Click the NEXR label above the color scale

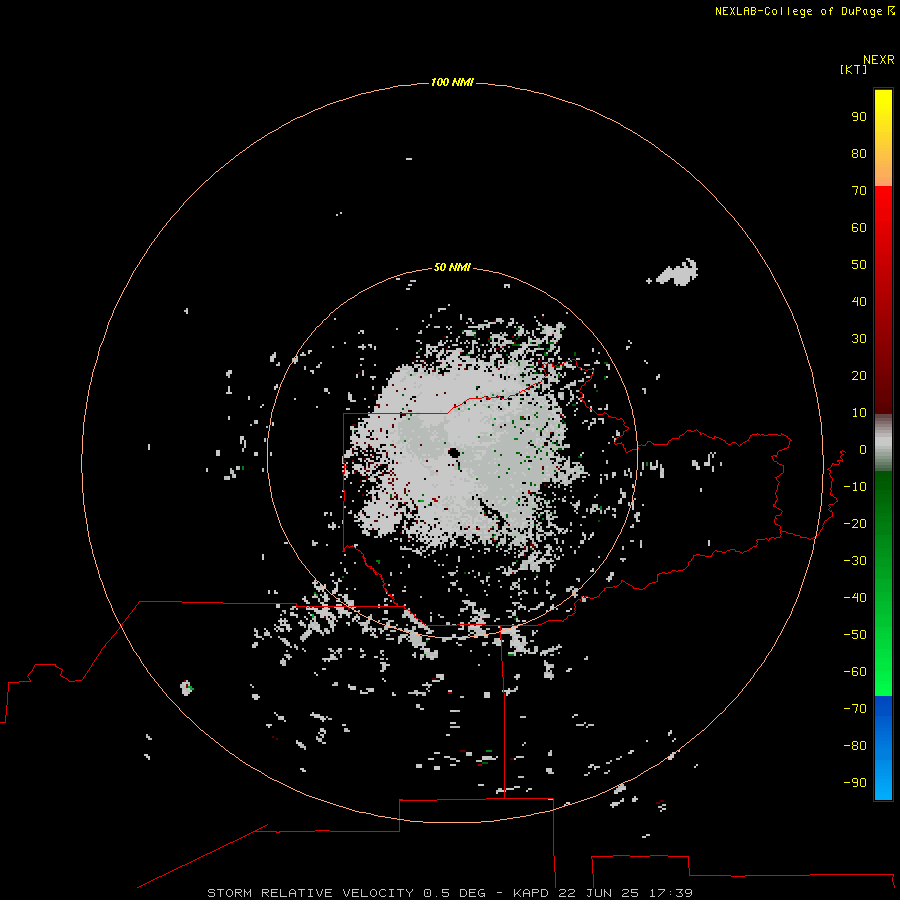click(x=879, y=60)
